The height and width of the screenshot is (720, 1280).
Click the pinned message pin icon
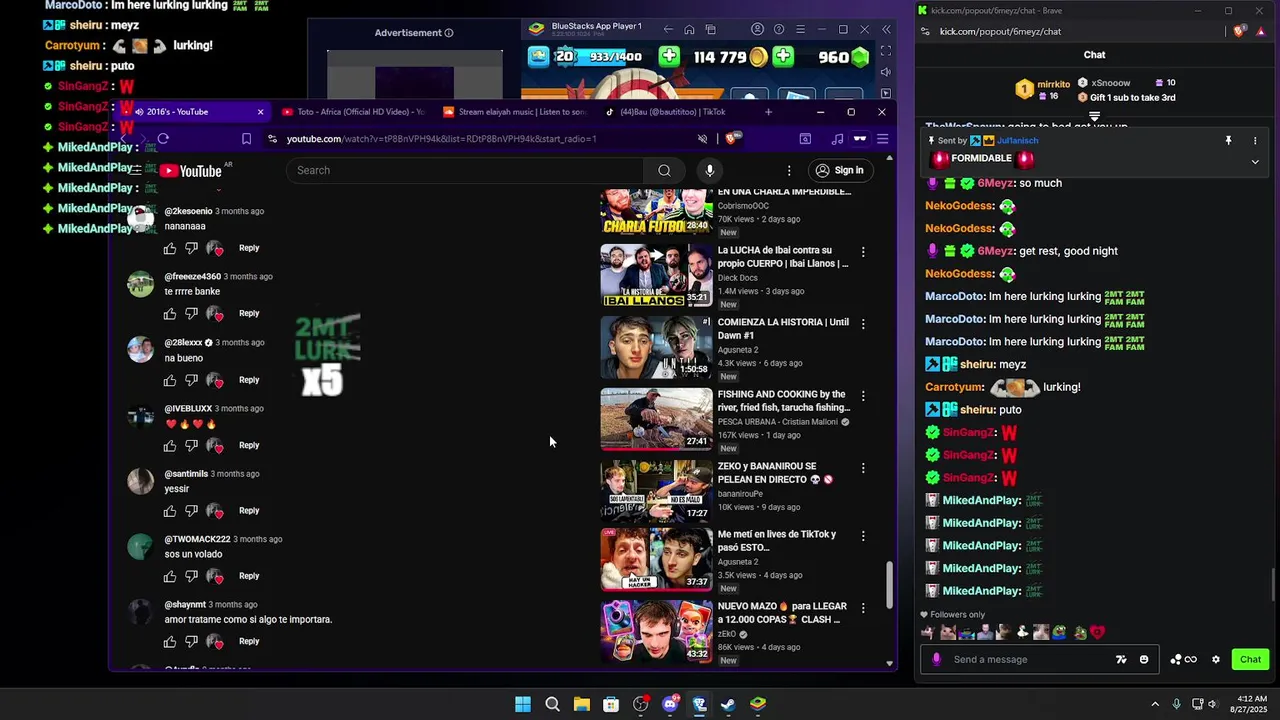coord(1228,141)
